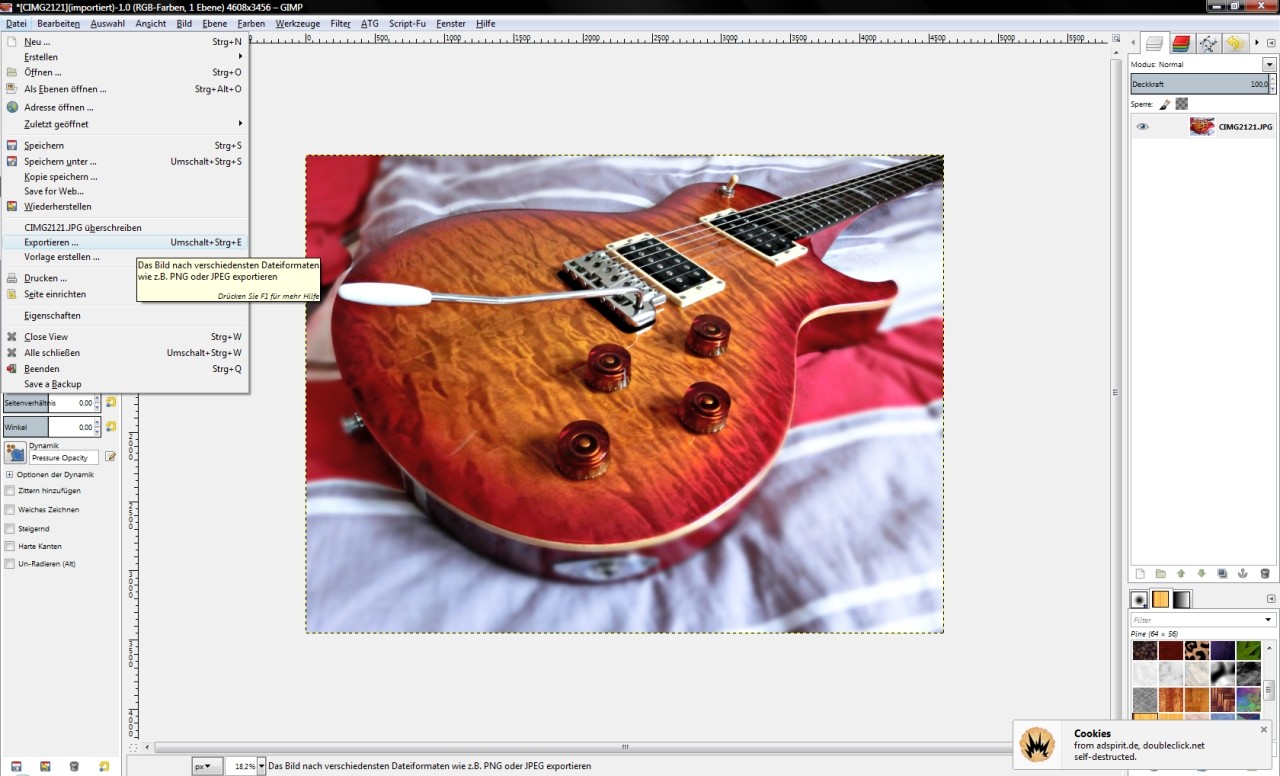Restore tool options icon at bottom left
This screenshot has height=776, width=1280.
point(45,766)
